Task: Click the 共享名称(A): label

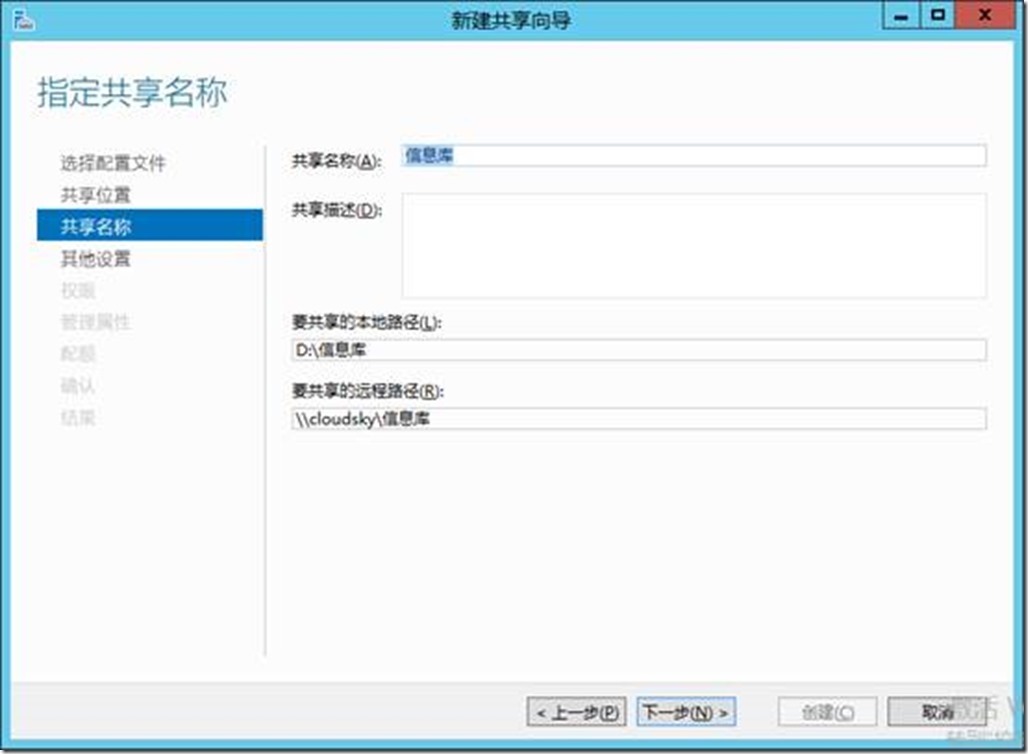Action: tap(336, 161)
